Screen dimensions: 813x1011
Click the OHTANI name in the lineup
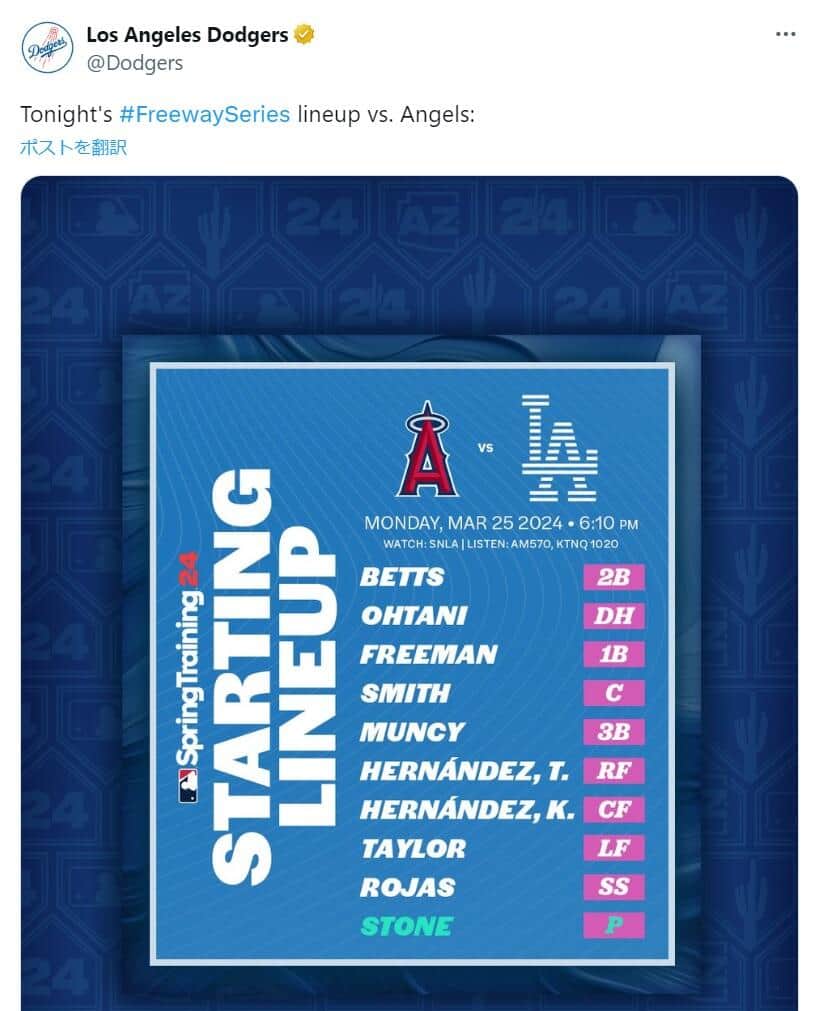413,616
